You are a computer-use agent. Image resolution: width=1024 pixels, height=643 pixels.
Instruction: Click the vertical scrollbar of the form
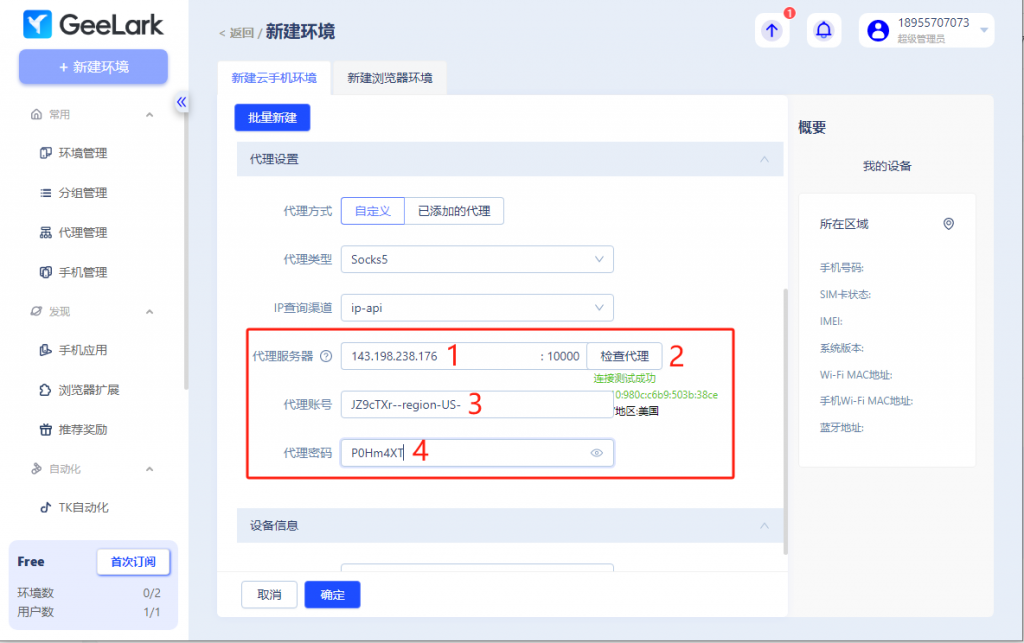785,420
